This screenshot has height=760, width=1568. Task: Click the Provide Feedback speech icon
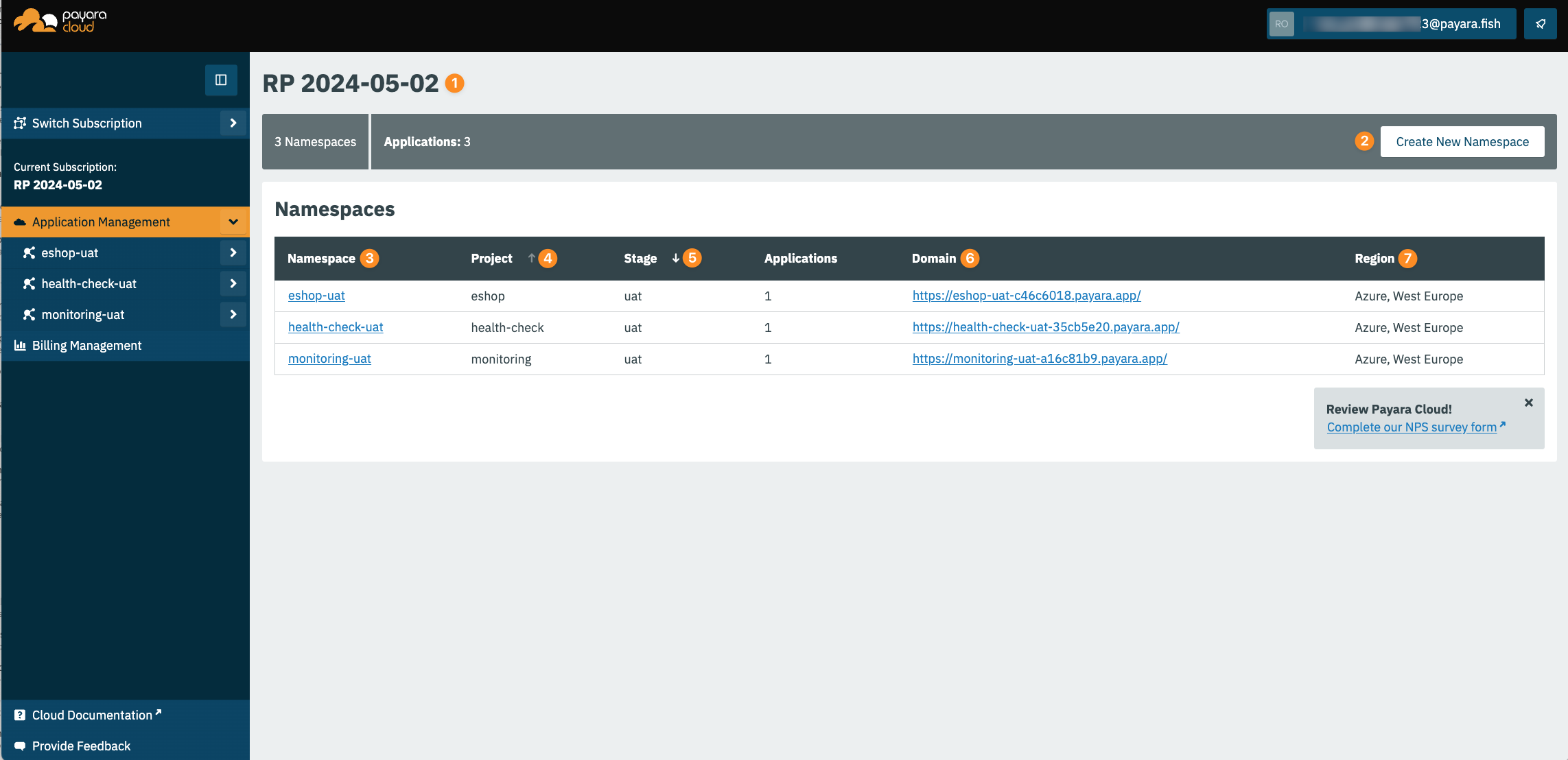point(20,746)
